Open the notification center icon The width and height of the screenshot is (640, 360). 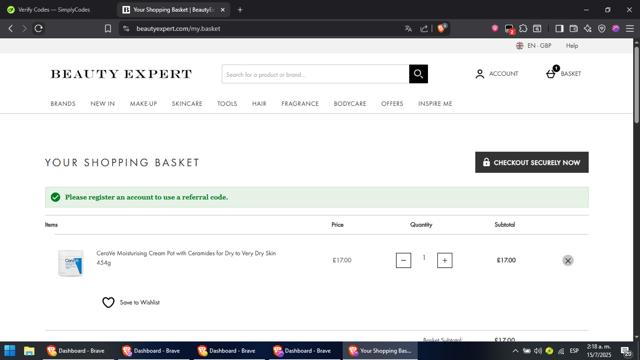(625, 351)
